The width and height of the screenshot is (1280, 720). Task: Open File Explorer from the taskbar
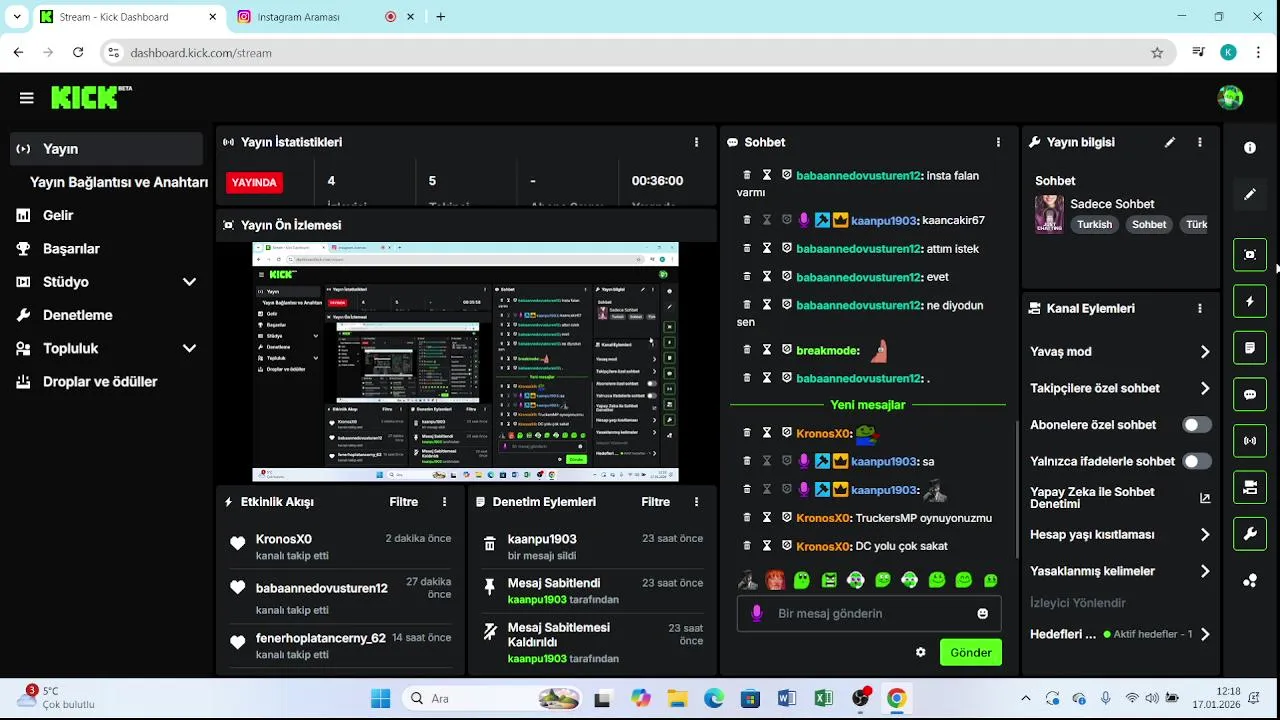pos(677,699)
